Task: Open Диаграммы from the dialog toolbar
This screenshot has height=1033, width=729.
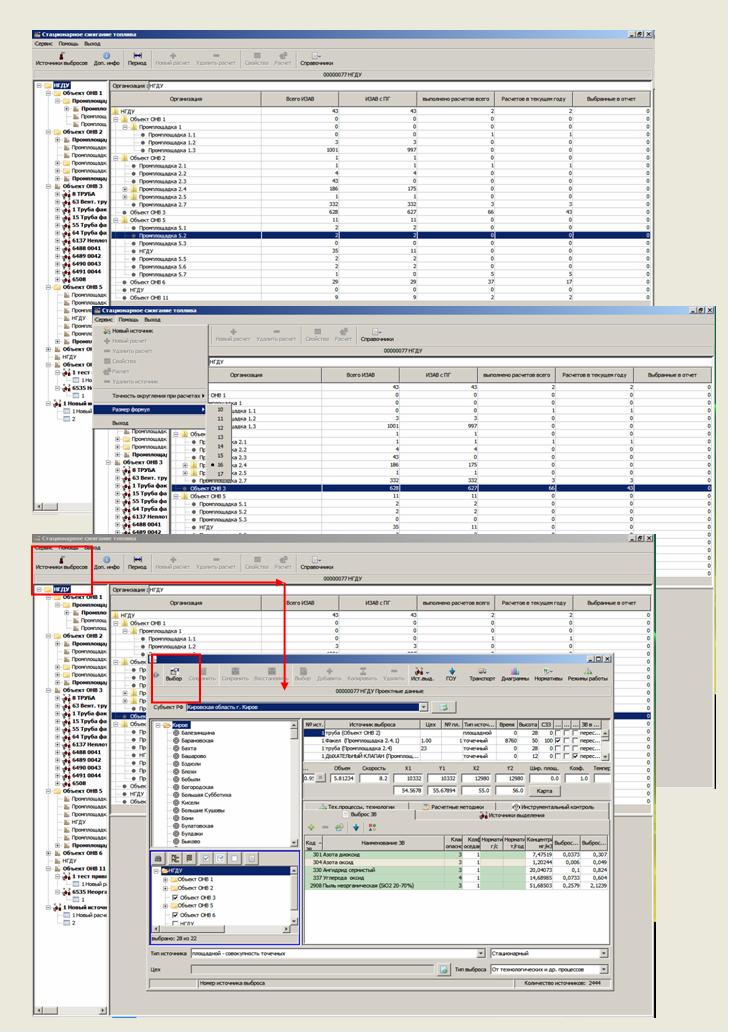Action: [516, 674]
